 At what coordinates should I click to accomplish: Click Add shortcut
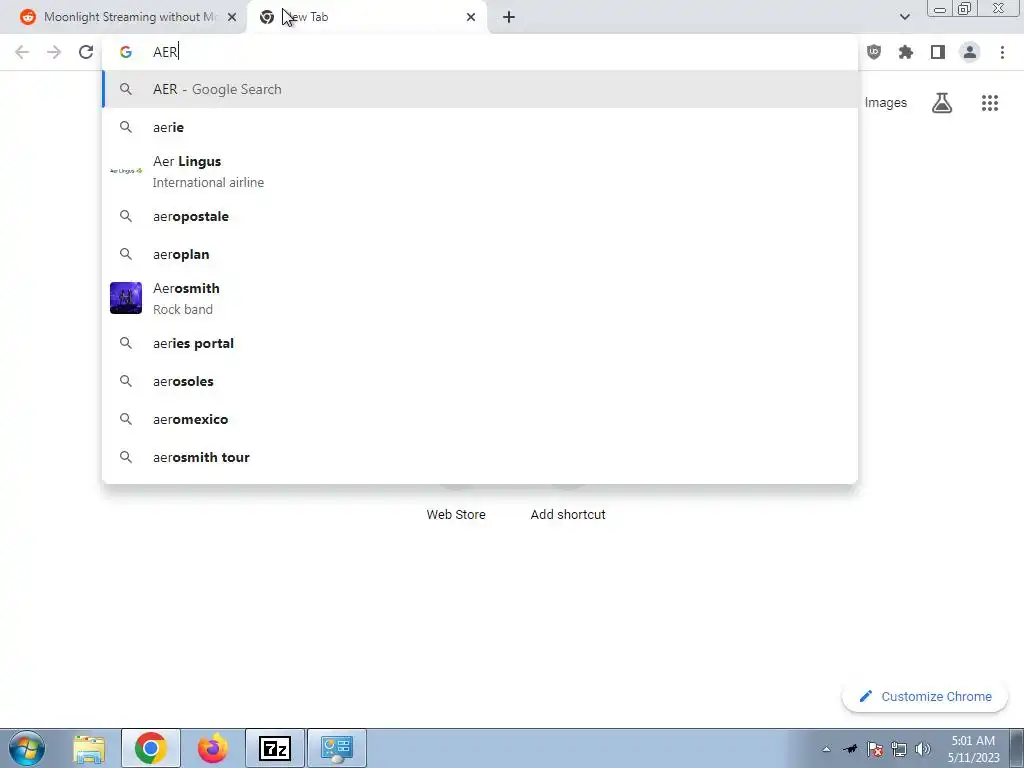568,515
